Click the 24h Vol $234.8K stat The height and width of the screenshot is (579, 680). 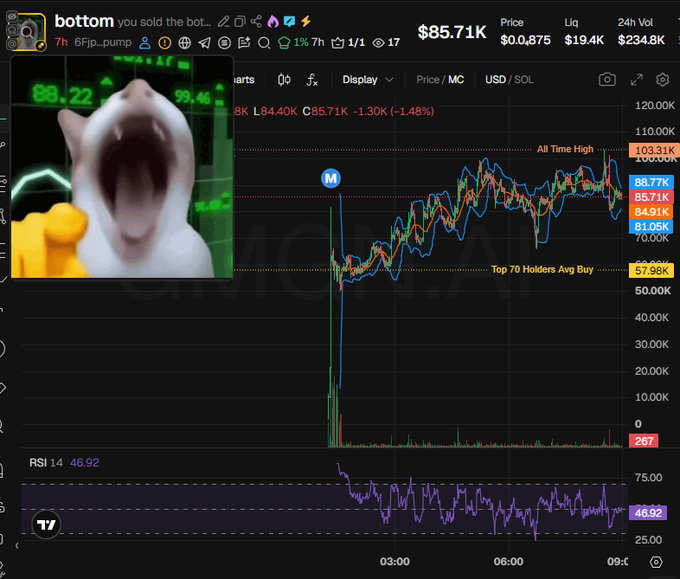click(641, 32)
